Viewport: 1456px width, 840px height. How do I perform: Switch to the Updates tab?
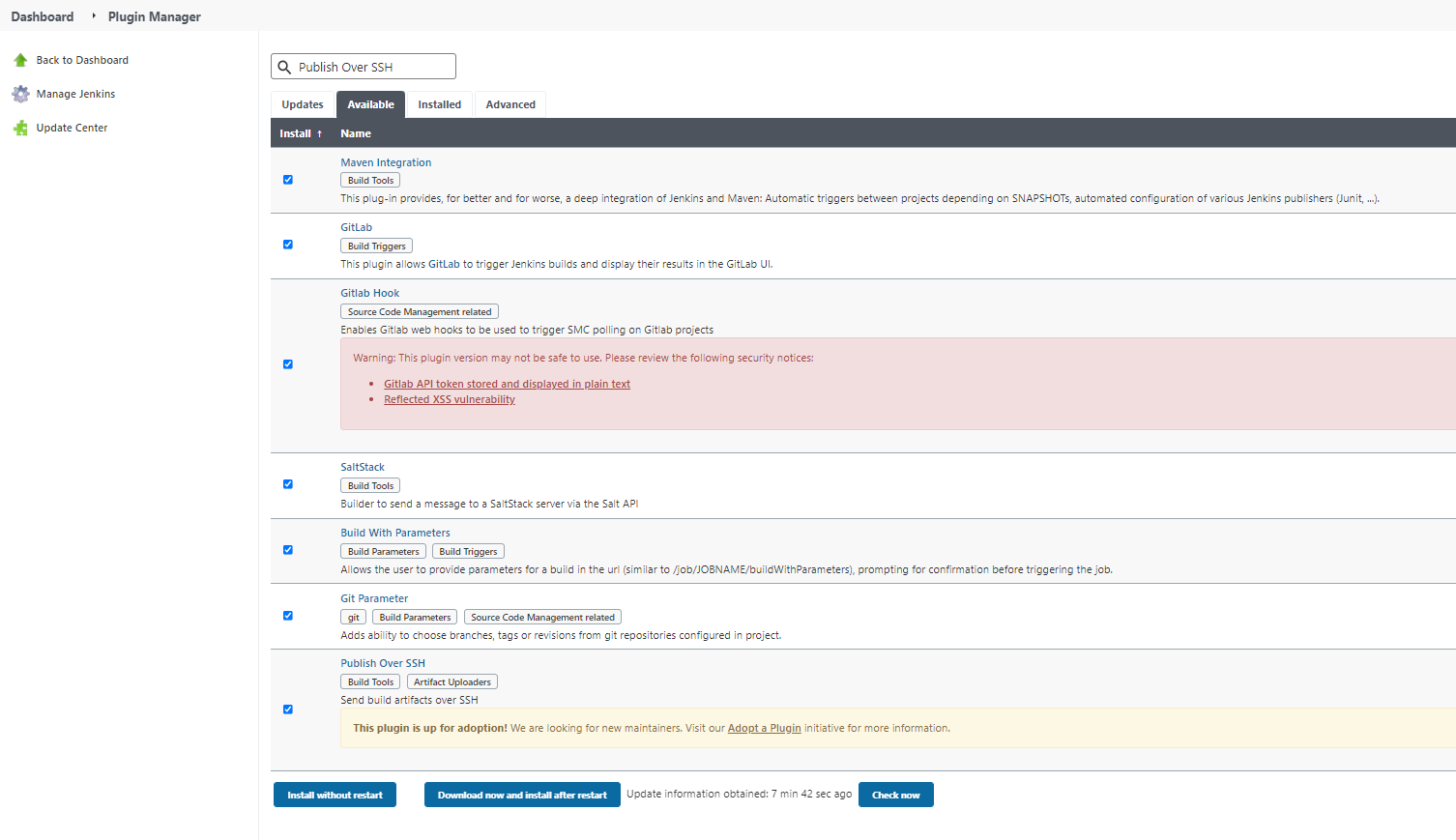tap(303, 104)
